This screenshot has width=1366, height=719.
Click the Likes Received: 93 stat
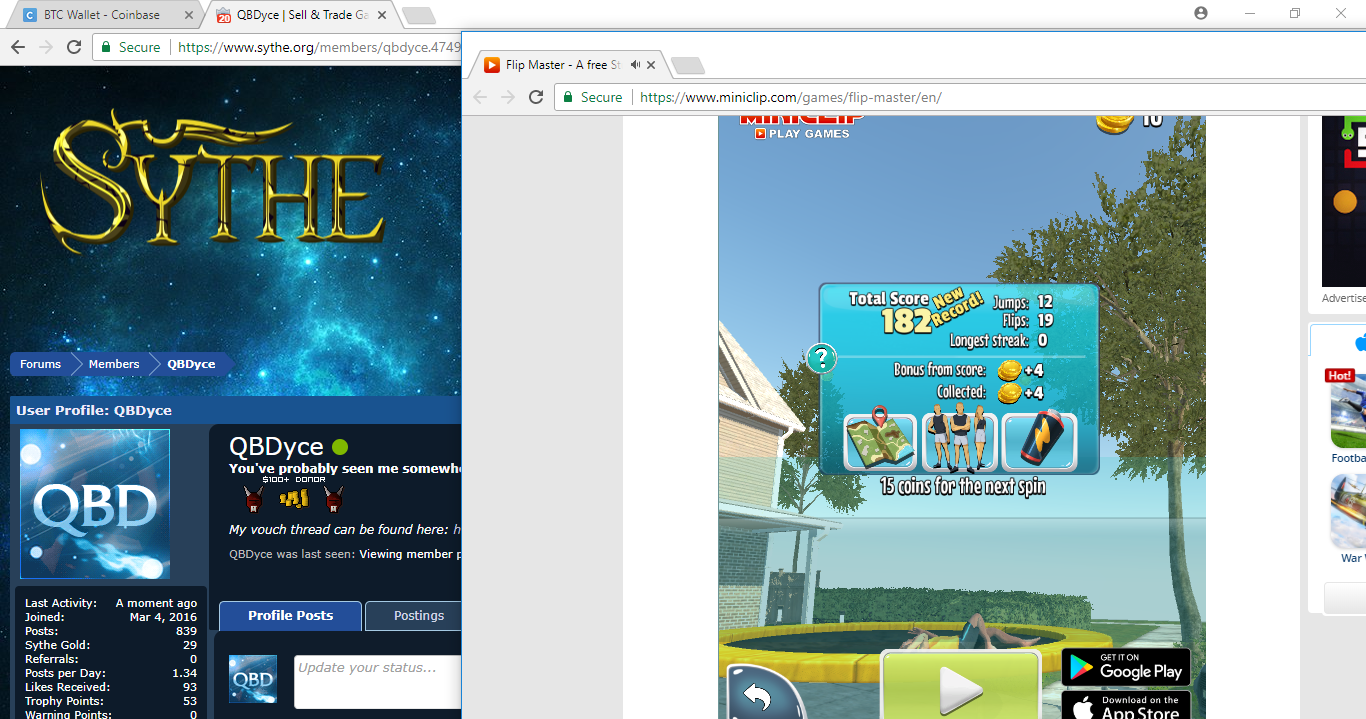(x=111, y=687)
